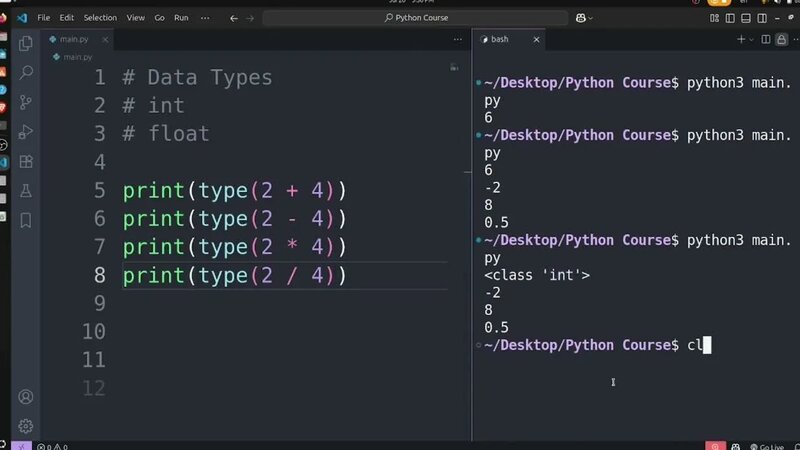Place cursor on line 7 print(type(2 * 4))

(x=234, y=247)
